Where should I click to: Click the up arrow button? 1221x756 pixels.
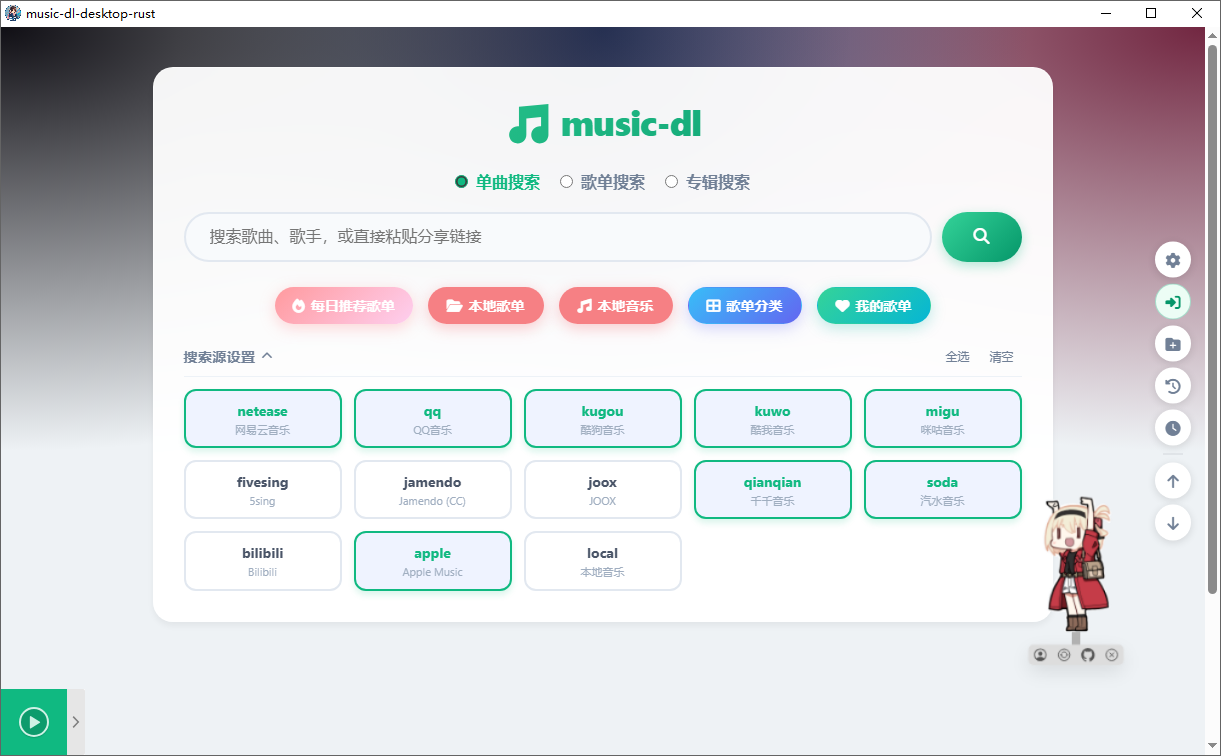pos(1173,481)
